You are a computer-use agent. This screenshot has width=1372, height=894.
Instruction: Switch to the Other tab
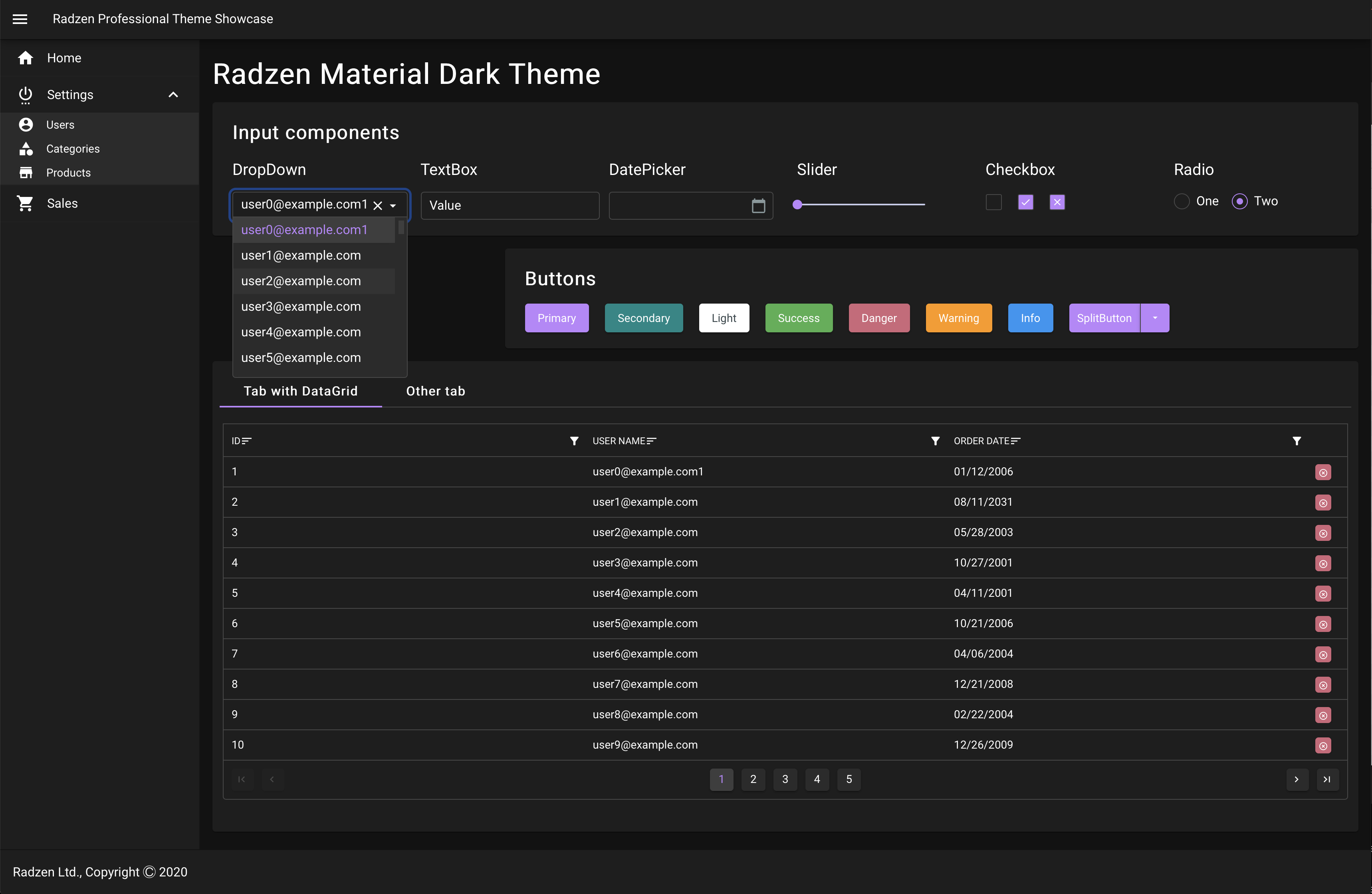435,391
